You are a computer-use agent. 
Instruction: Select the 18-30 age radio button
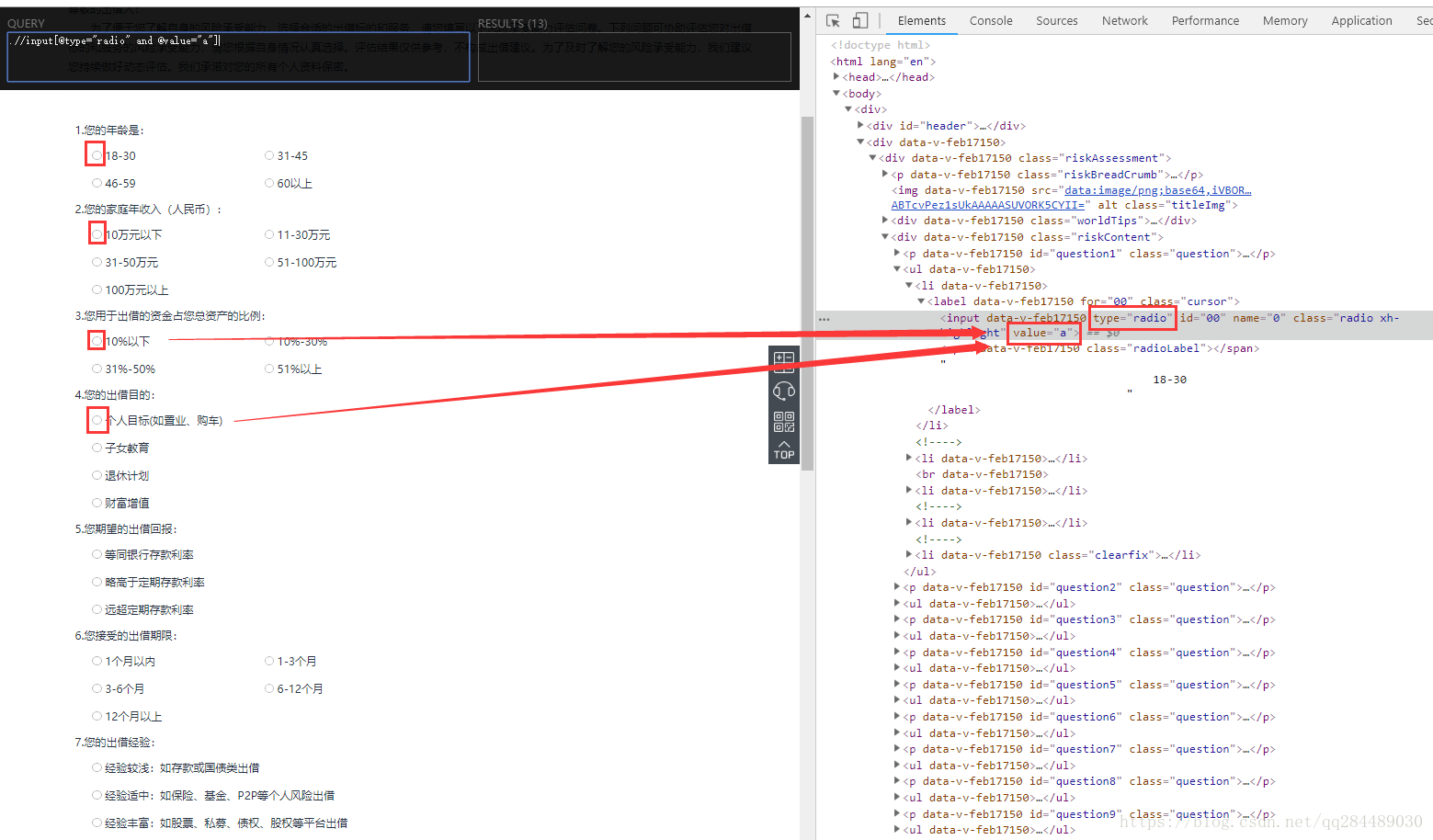(x=97, y=155)
